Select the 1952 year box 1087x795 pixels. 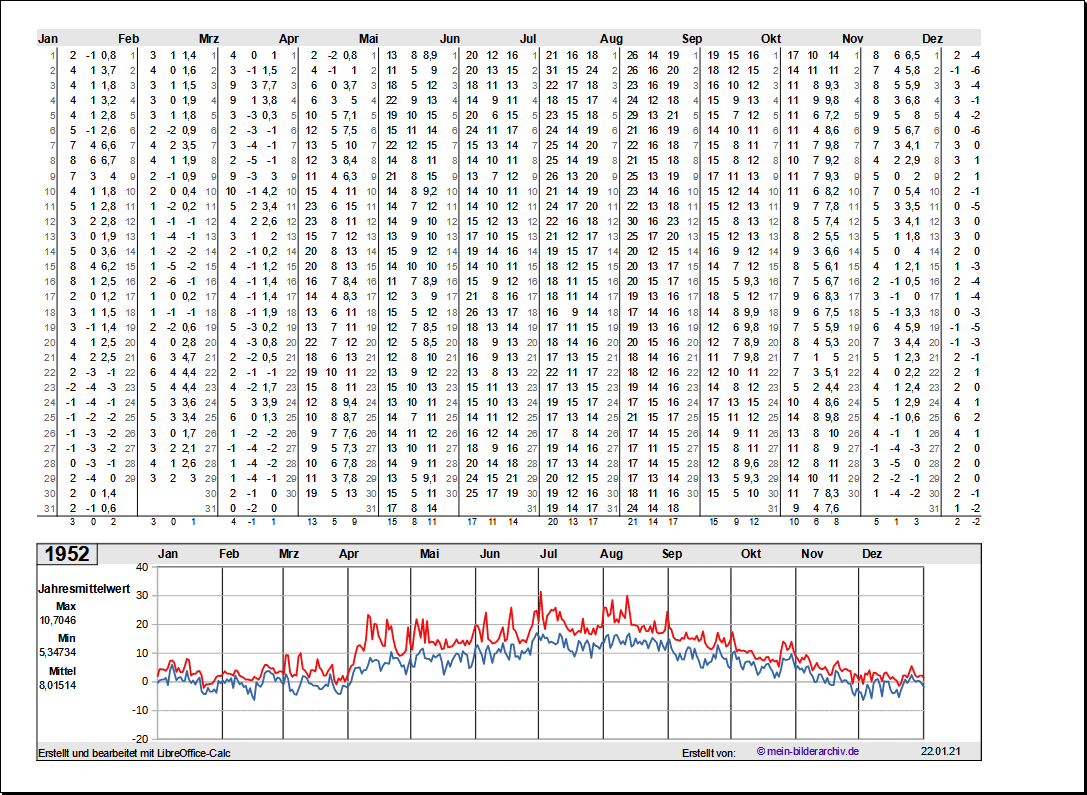click(x=66, y=554)
